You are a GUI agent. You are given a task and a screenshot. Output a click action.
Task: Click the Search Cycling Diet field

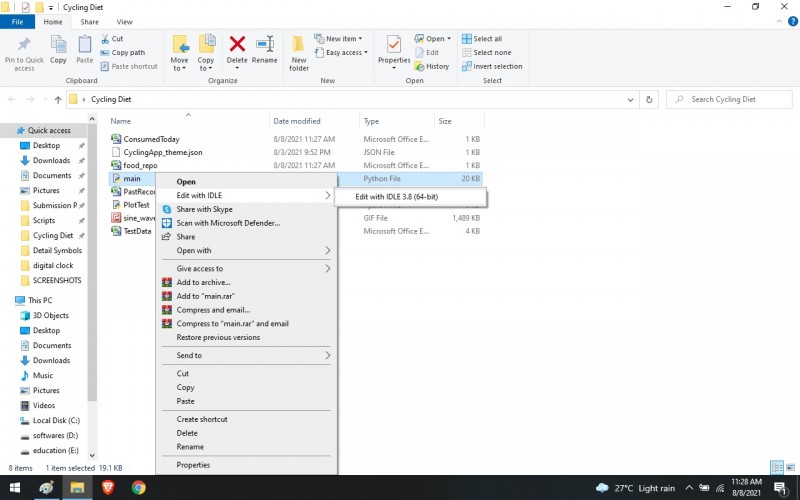pos(729,99)
